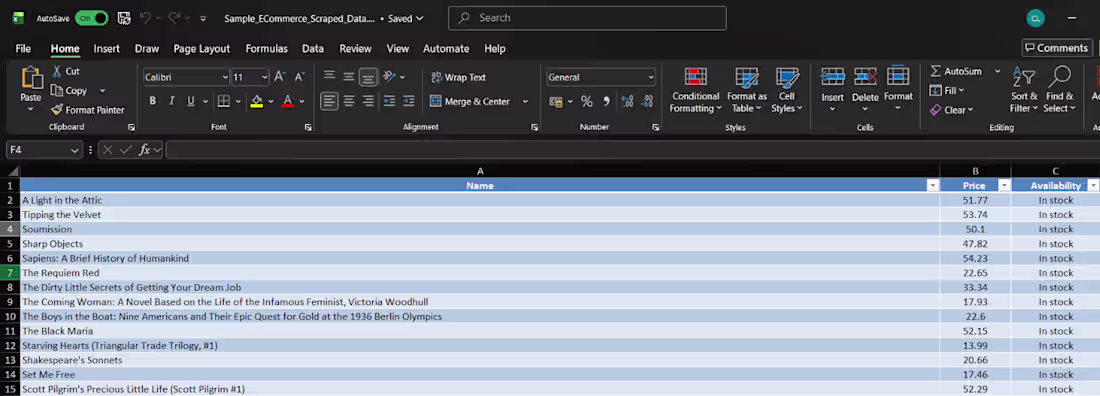
Task: Open Conditional Formatting menu
Action: pos(695,90)
